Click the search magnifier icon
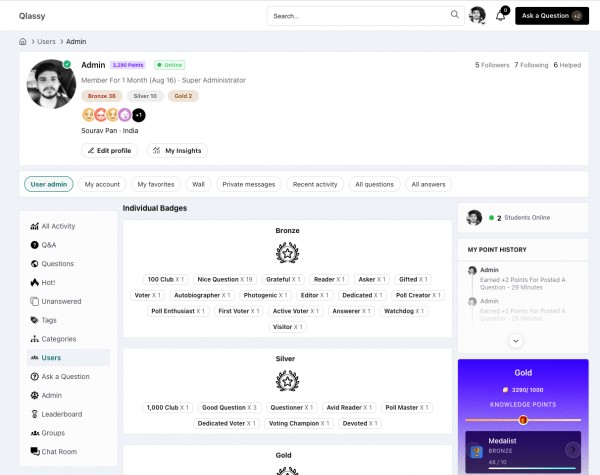 [454, 15]
